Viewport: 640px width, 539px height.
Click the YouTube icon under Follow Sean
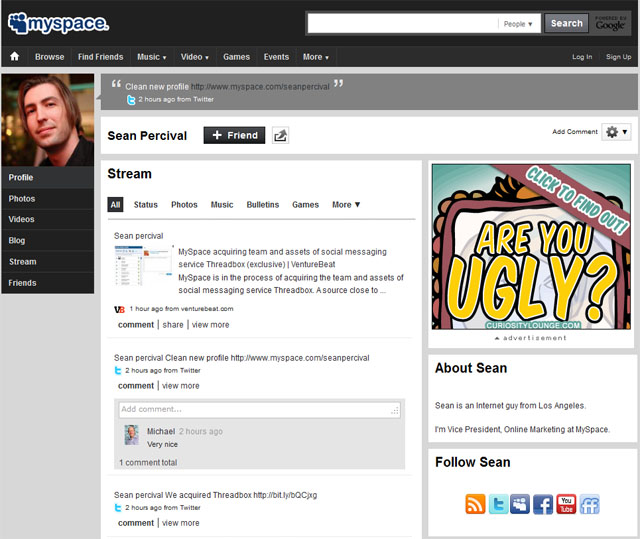coord(566,504)
